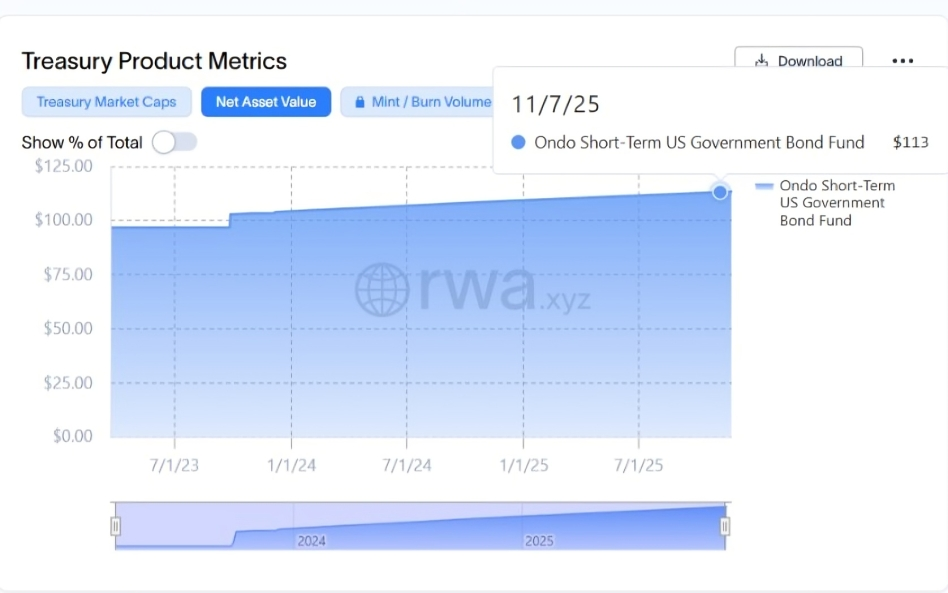The image size is (948, 593).
Task: Click the download arrow icon
Action: tap(762, 61)
